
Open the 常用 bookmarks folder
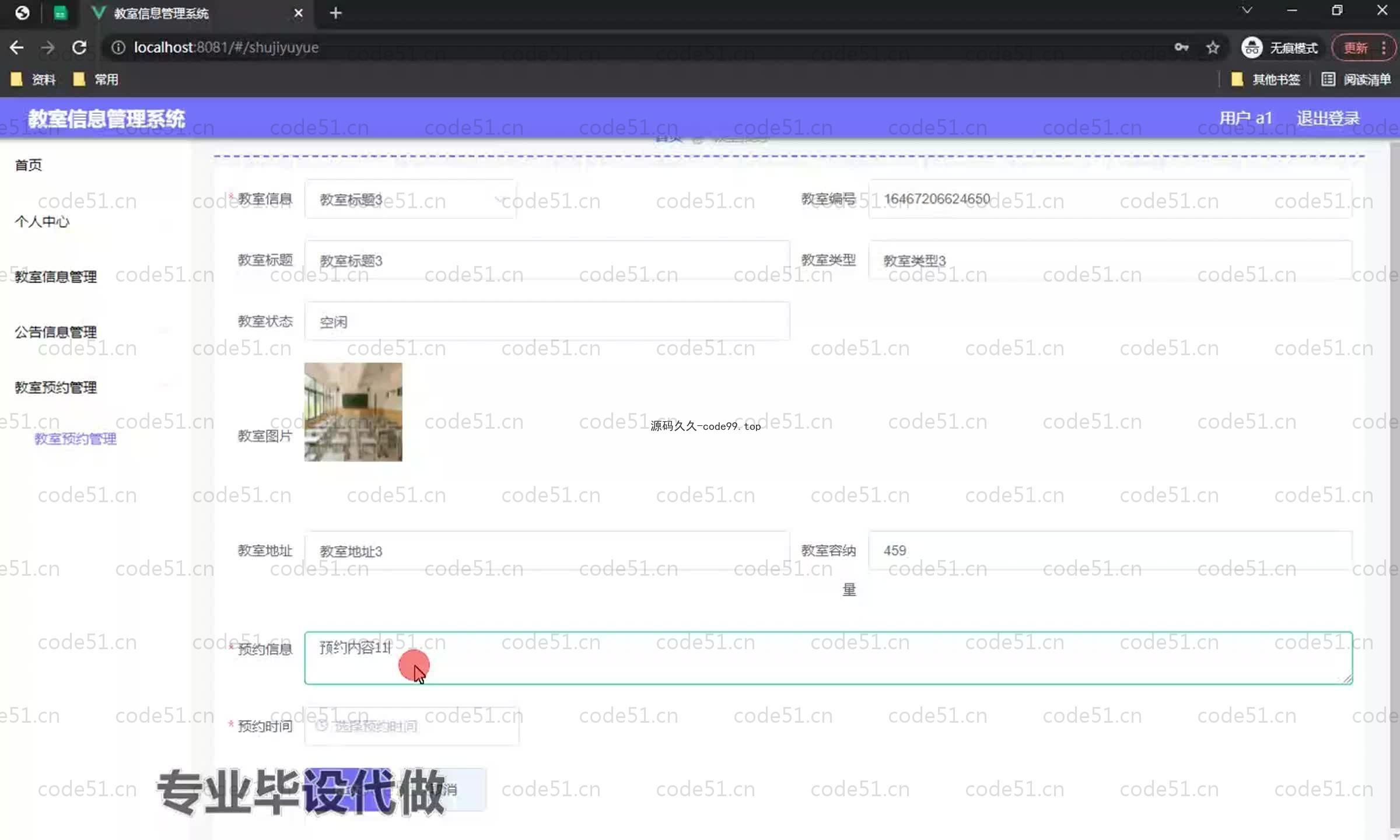(96, 79)
